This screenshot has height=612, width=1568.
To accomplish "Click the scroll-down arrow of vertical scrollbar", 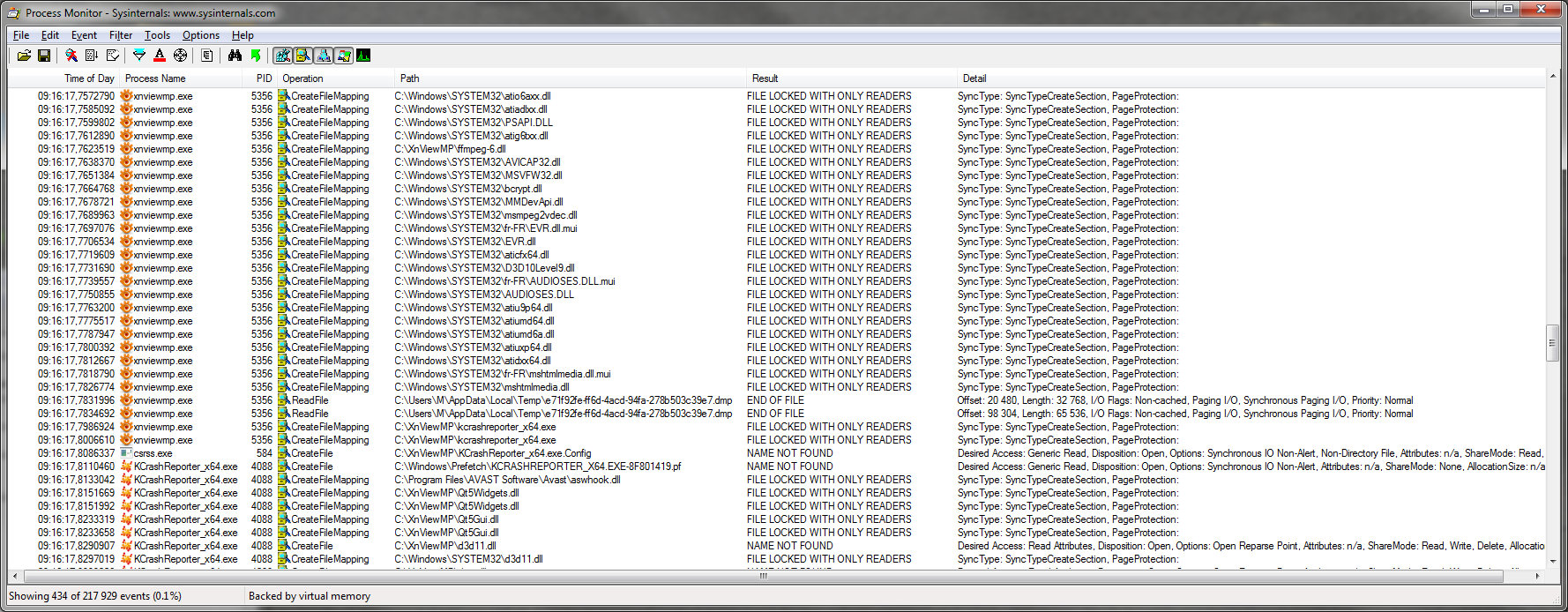I will pos(1552,562).
